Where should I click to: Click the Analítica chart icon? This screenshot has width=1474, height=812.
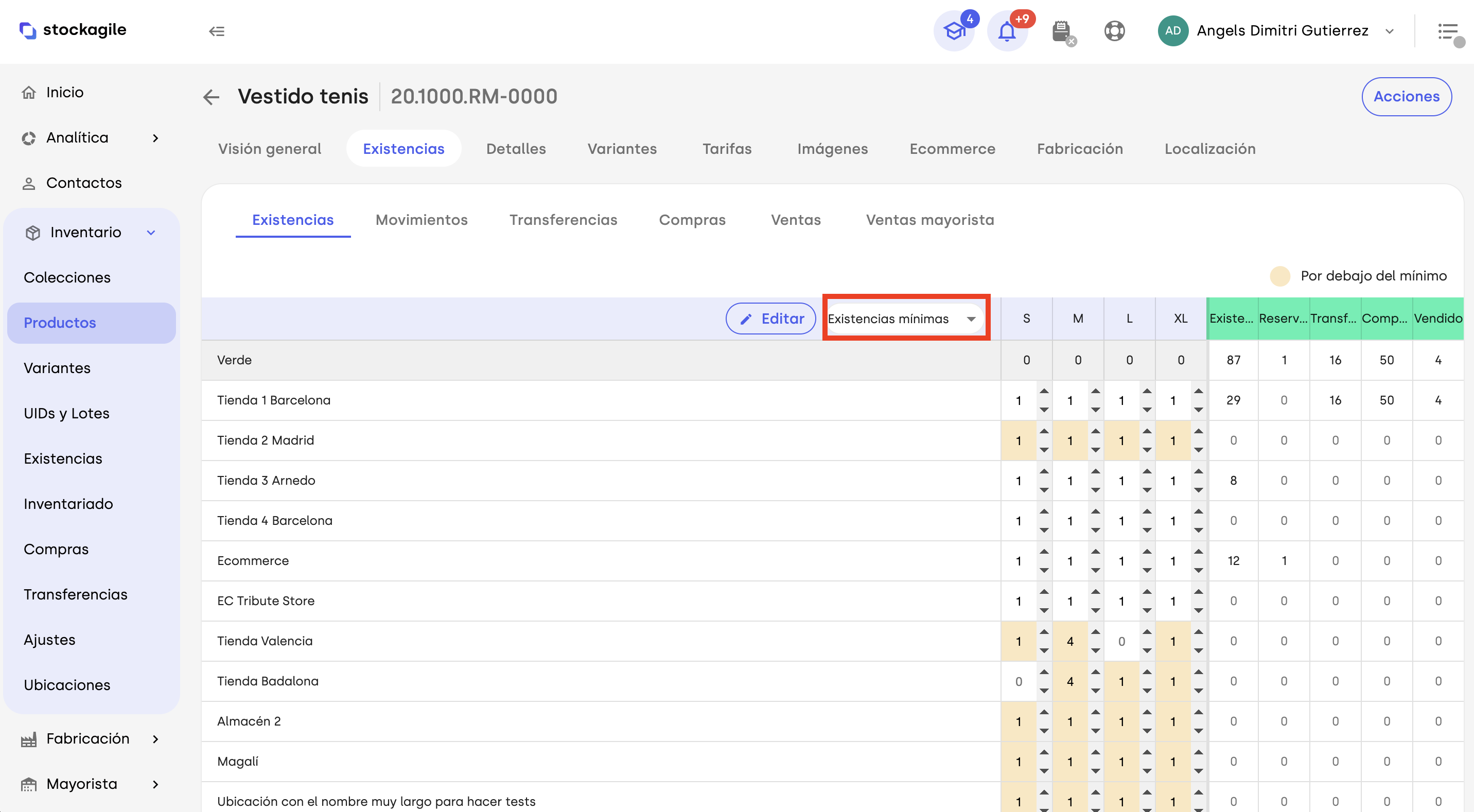(29, 138)
